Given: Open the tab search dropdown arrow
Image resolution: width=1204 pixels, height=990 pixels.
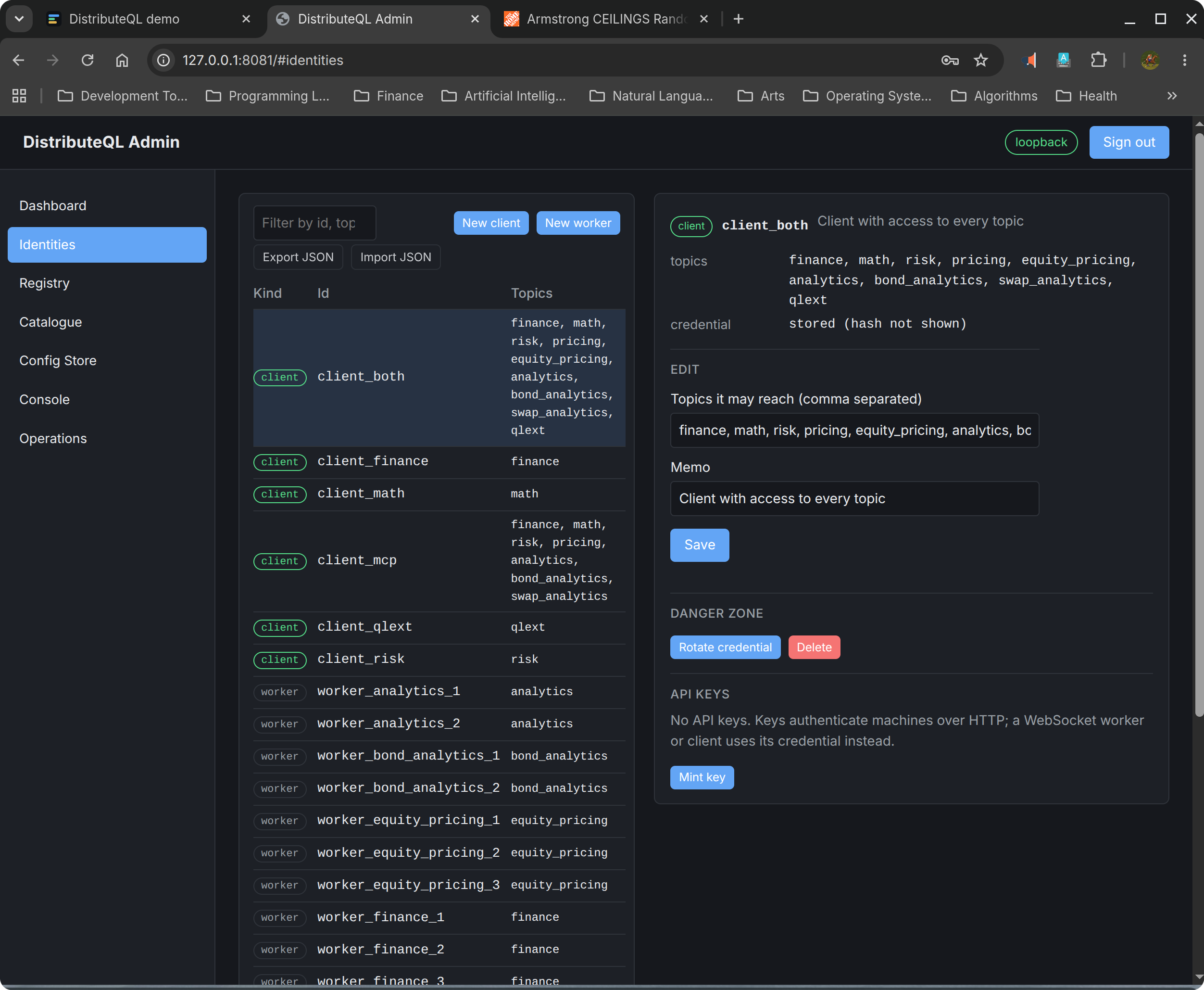Looking at the screenshot, I should click(x=19, y=19).
